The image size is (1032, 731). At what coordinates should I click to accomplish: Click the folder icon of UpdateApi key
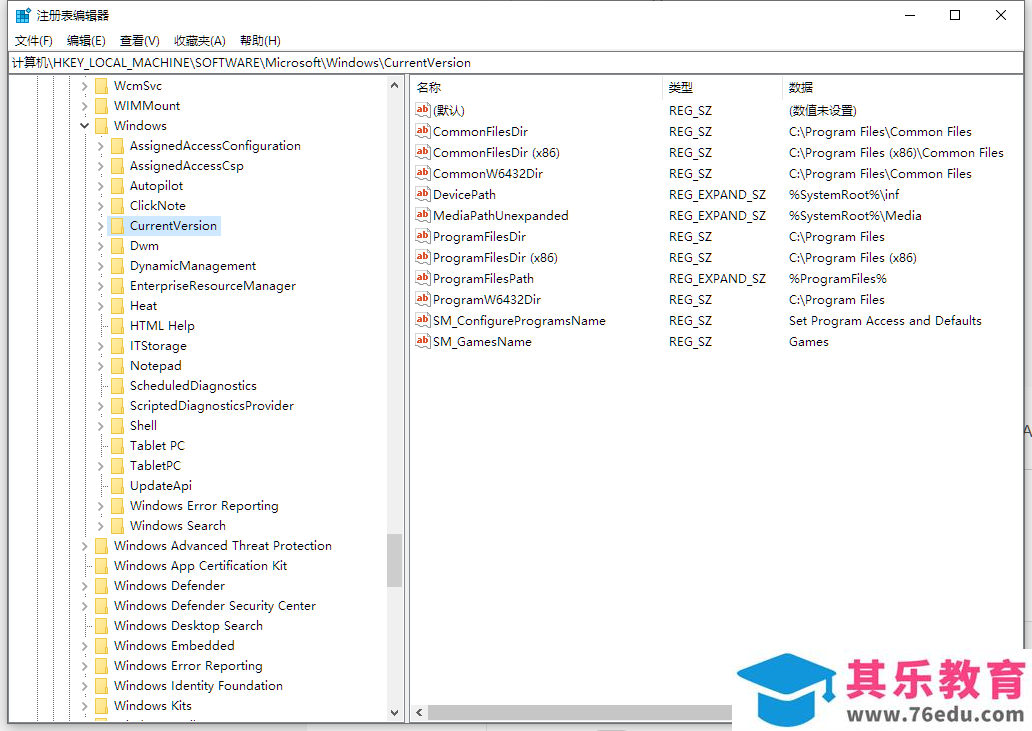tap(117, 486)
